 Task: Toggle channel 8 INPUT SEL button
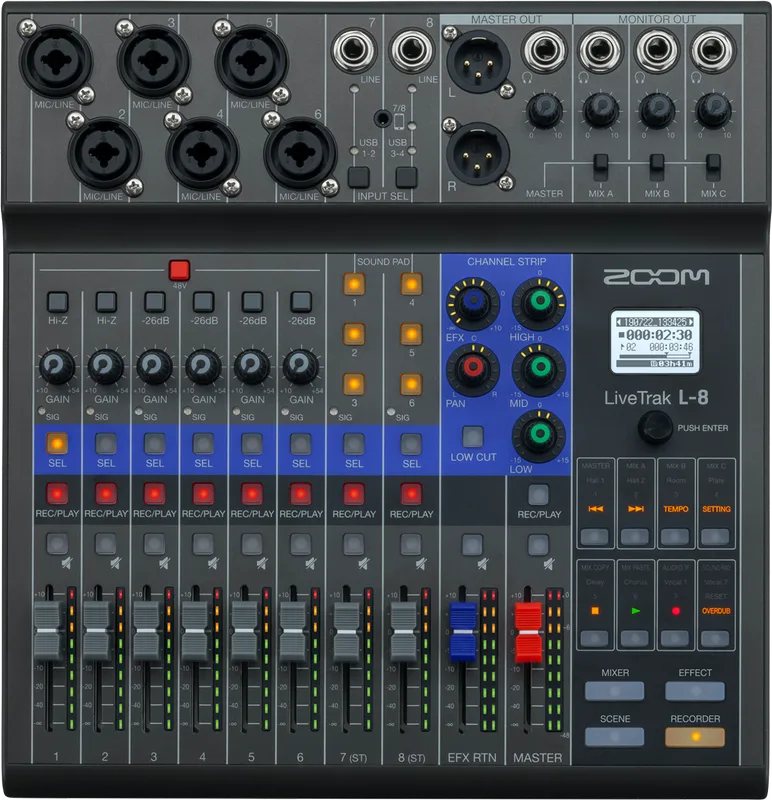tap(406, 177)
